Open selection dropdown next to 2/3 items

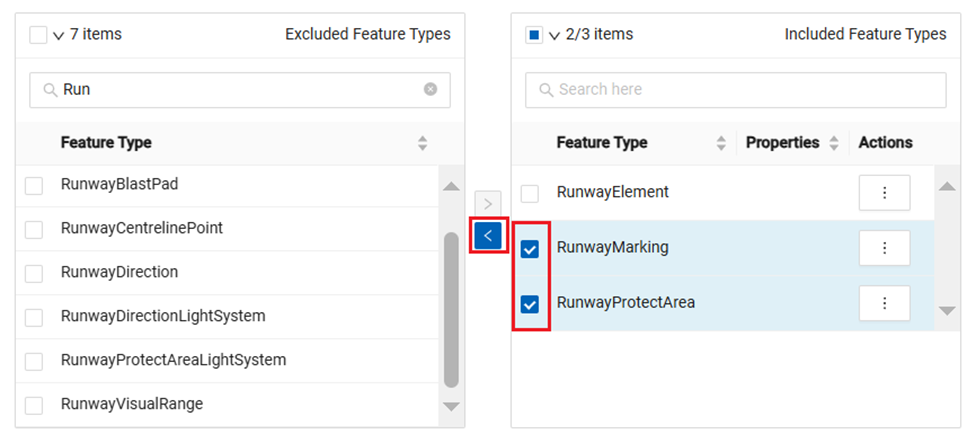coord(555,35)
